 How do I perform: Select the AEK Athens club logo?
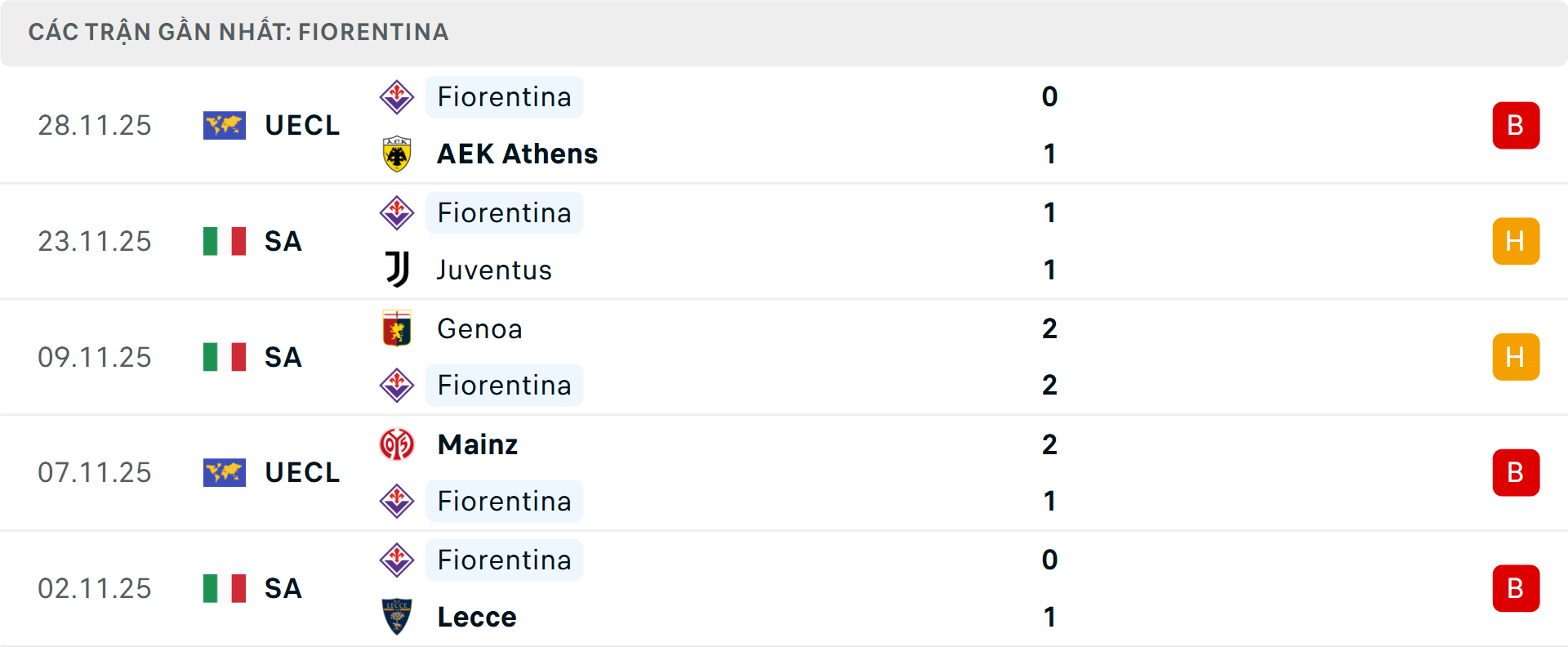click(398, 153)
